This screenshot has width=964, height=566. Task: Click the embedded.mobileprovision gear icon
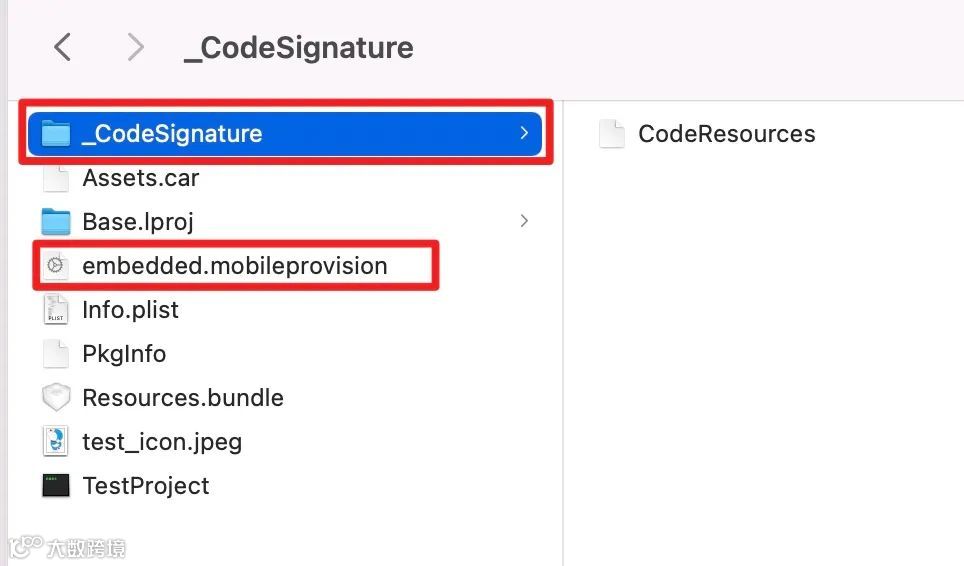56,266
